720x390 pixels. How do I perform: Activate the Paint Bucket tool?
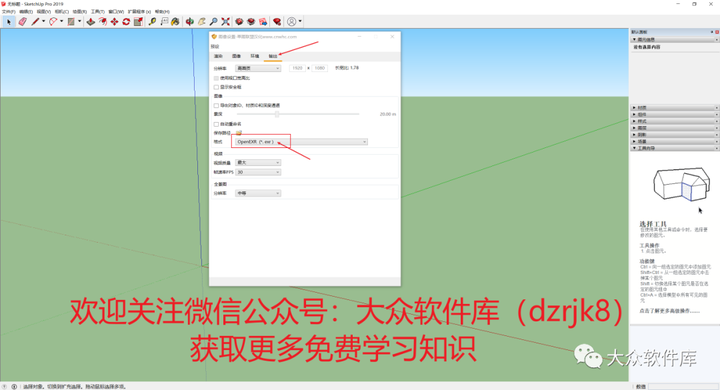175,22
